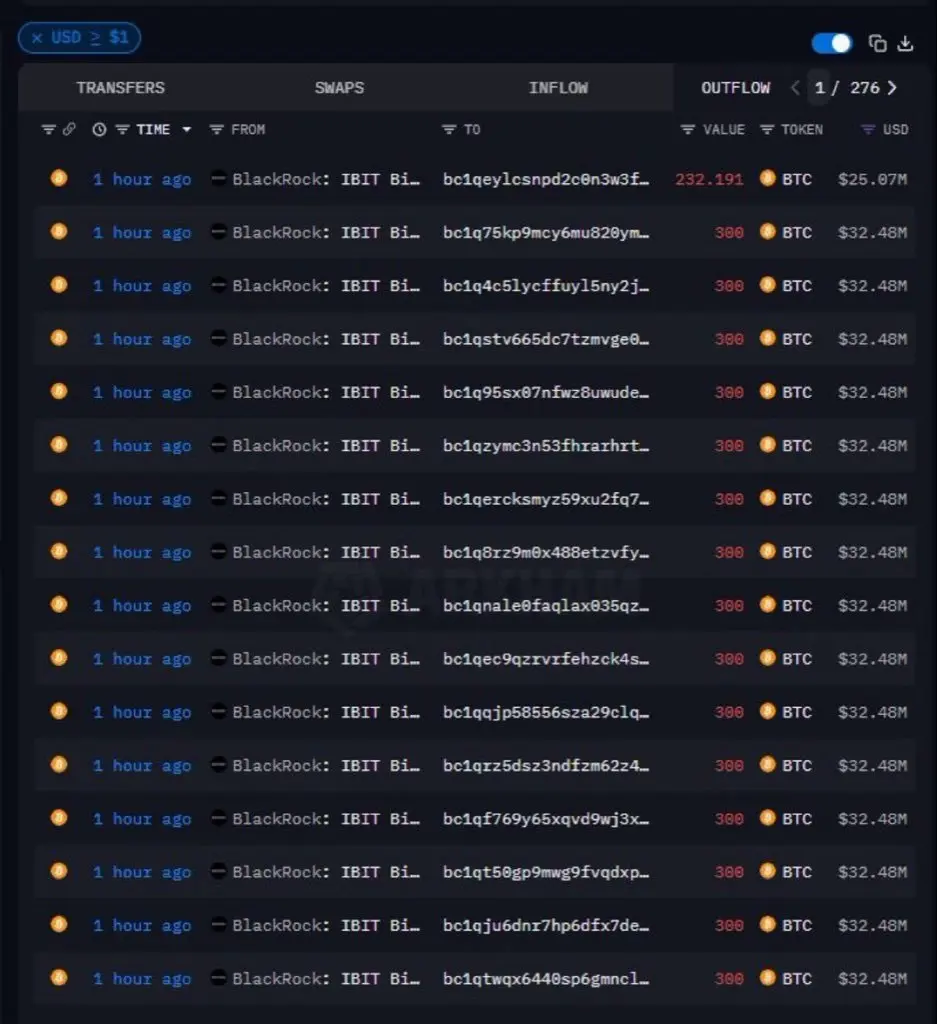Viewport: 937px width, 1024px height.
Task: Open address bc1qnale0faqlax035qz
Action: click(546, 606)
